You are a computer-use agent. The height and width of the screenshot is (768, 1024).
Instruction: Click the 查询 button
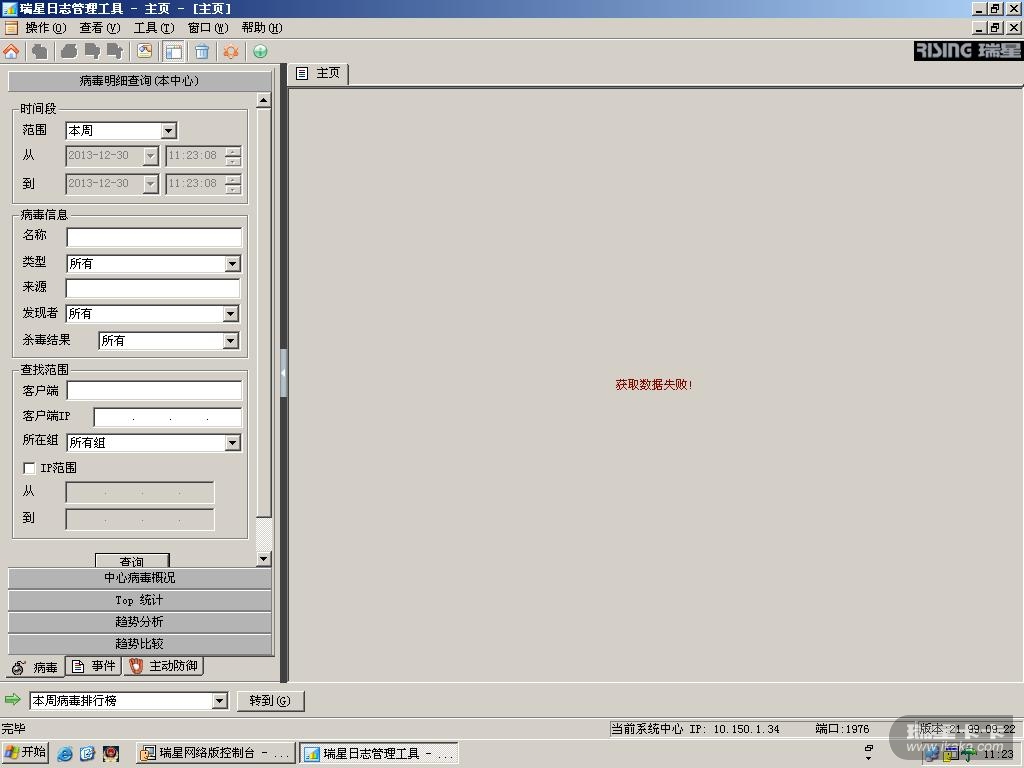click(x=132, y=560)
